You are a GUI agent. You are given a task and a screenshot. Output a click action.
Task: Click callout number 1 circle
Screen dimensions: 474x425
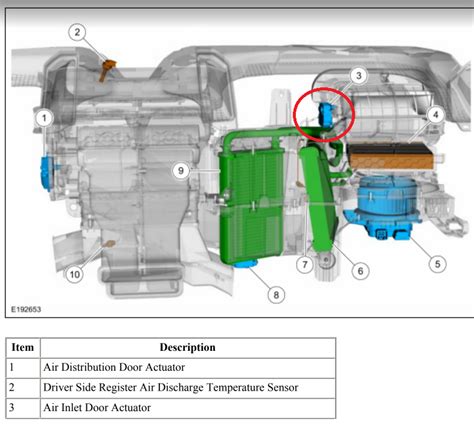point(44,118)
